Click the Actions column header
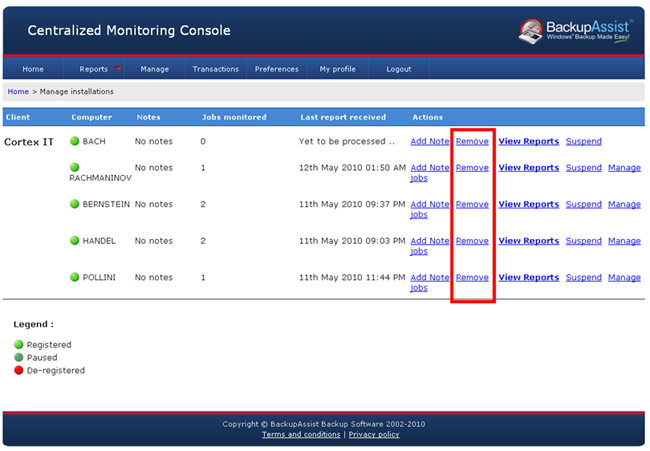 [427, 117]
